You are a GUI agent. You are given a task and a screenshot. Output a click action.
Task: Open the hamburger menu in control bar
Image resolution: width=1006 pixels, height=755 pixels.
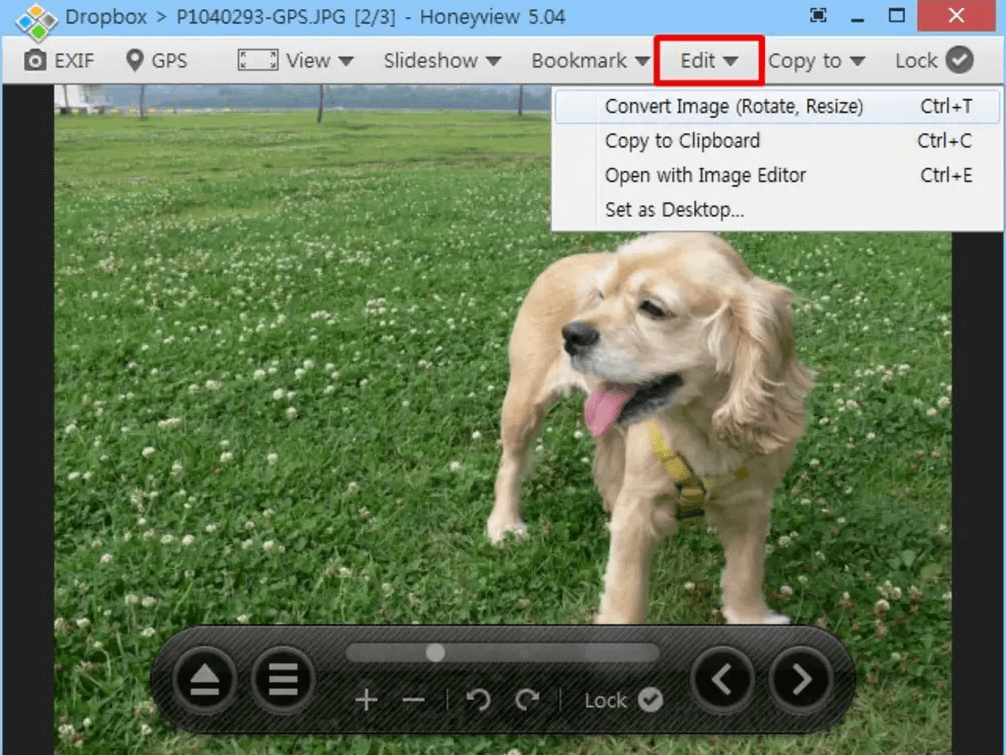click(x=283, y=680)
